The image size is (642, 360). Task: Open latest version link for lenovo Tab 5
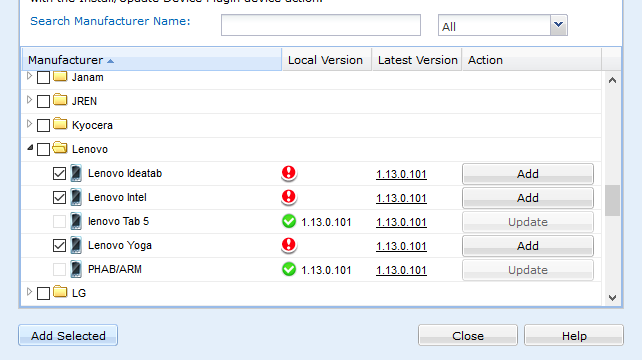tap(401, 222)
